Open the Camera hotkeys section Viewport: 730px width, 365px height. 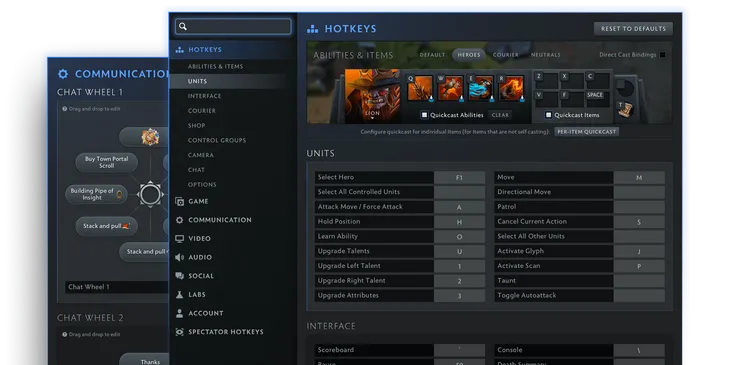click(x=201, y=155)
